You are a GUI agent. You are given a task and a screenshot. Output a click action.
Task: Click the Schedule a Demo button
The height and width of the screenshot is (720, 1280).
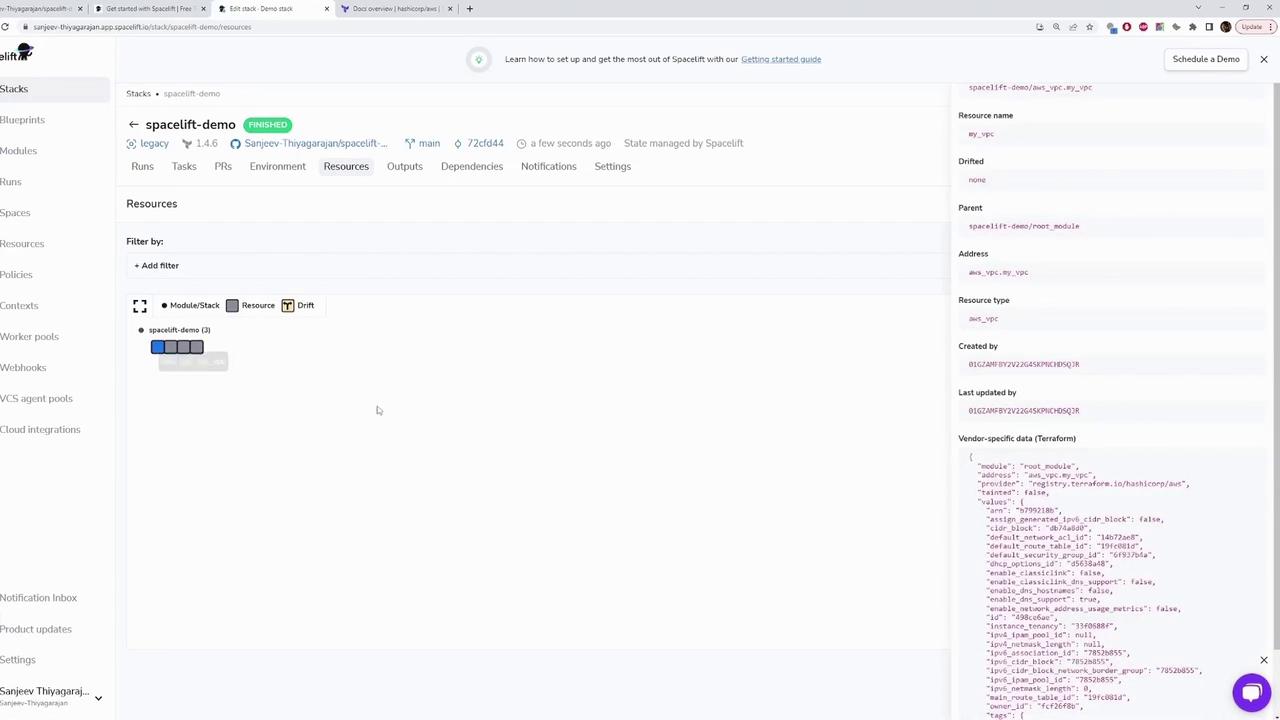(x=1206, y=59)
